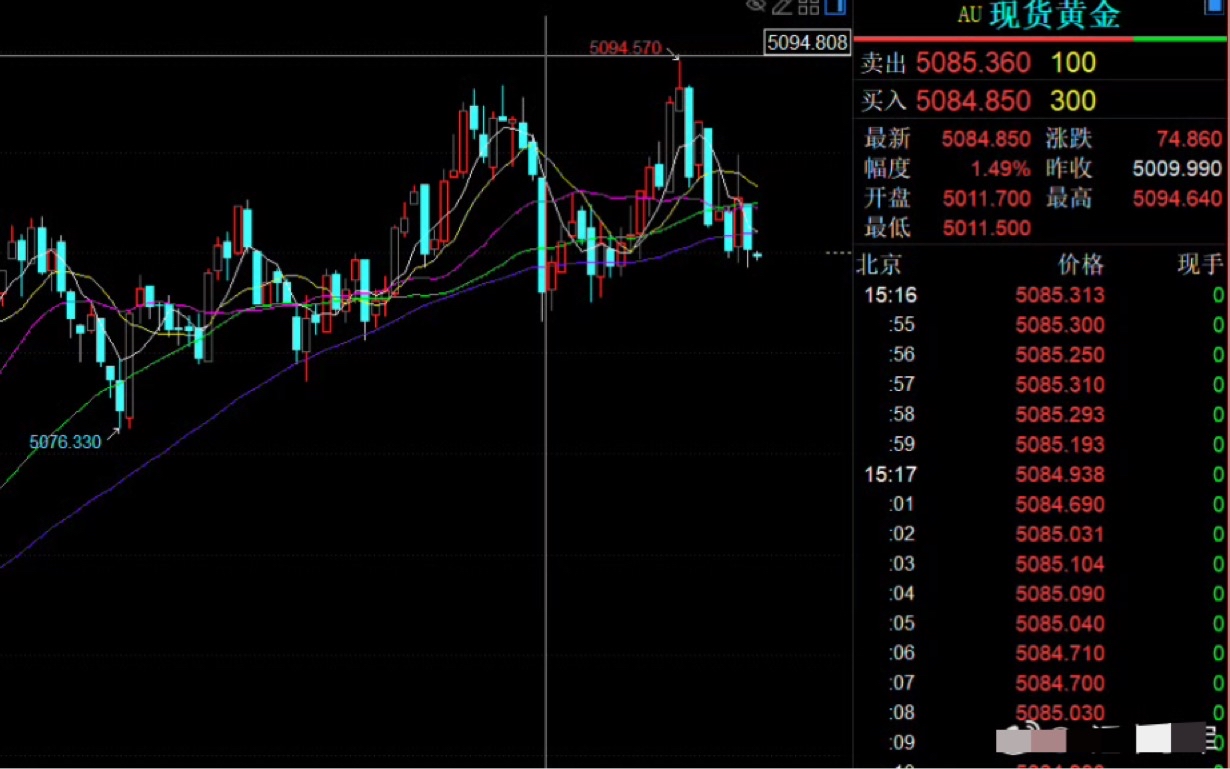Click the 开盘 value 5011.700
The width and height of the screenshot is (1230, 769).
click(986, 198)
